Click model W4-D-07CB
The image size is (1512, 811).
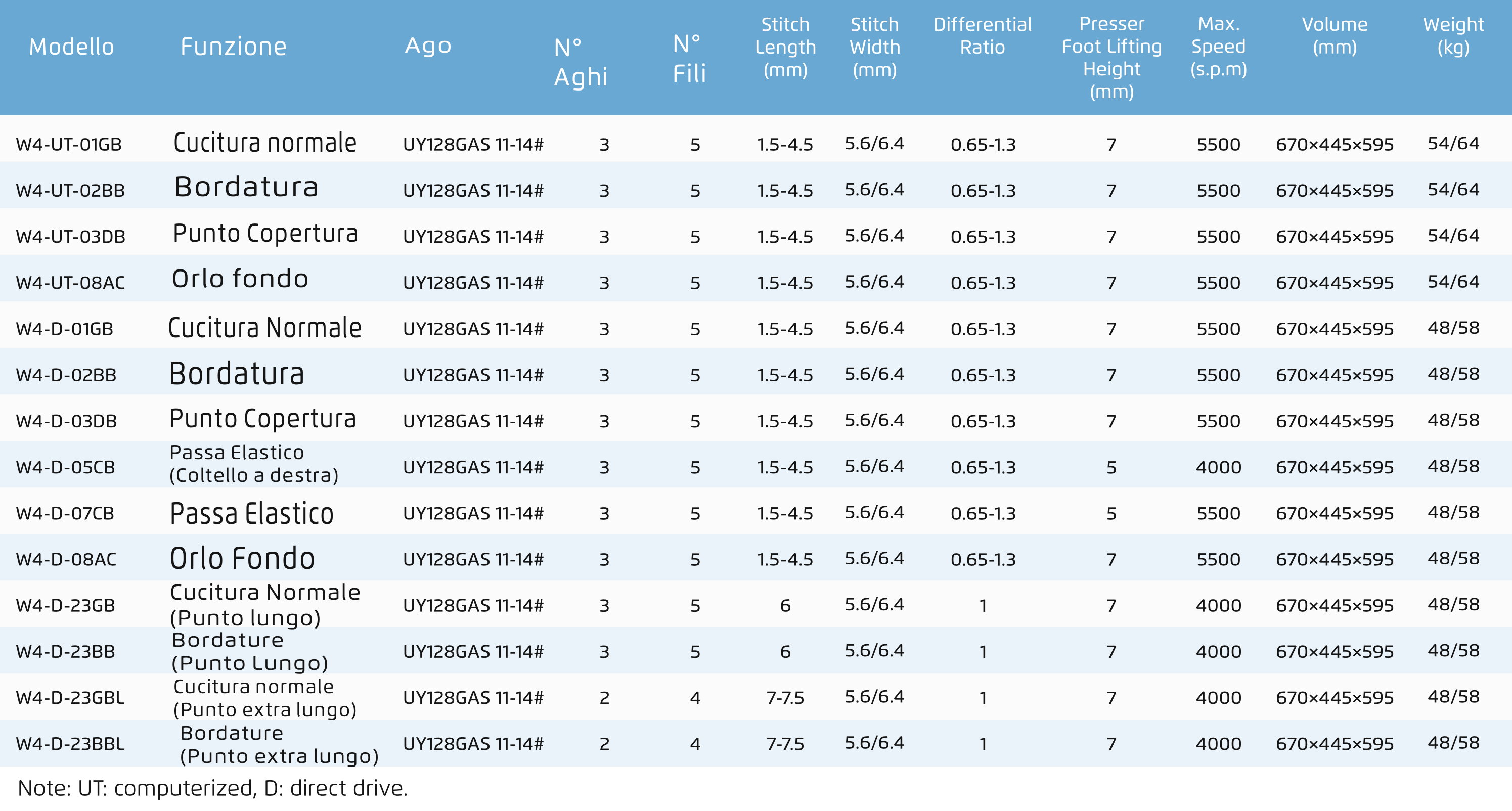pos(65,514)
